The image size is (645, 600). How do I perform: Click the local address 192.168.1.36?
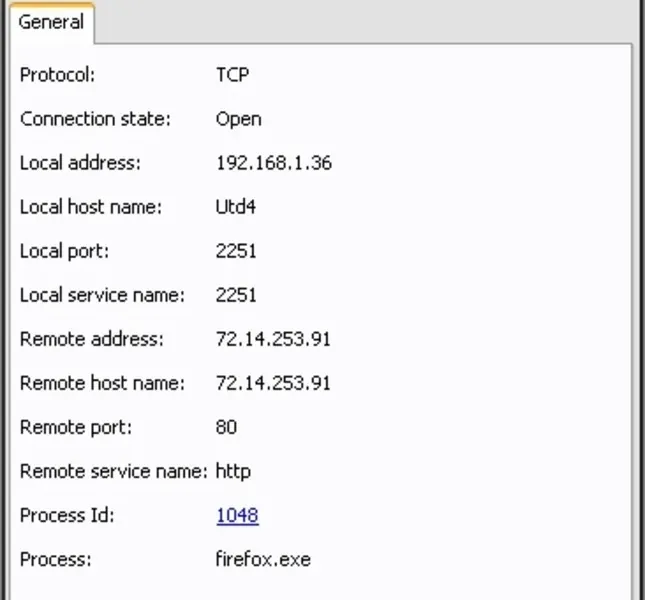[273, 163]
